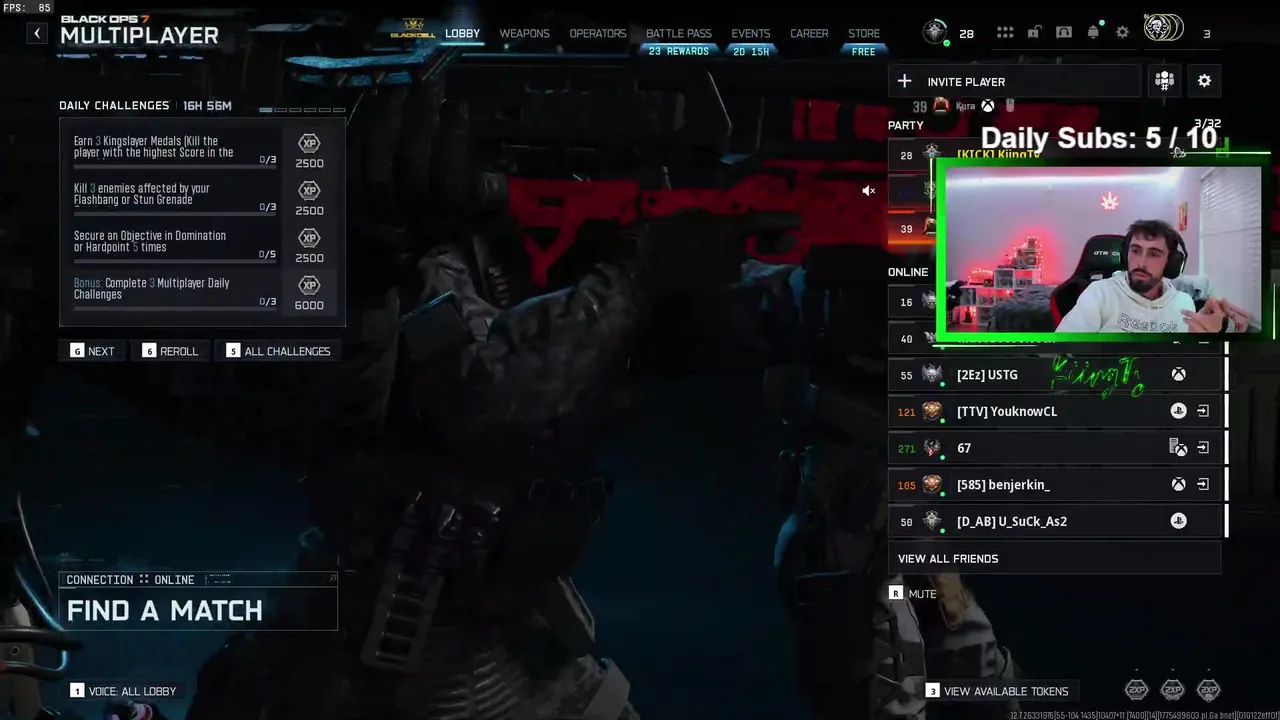Open the Operators tab
The width and height of the screenshot is (1280, 720).
point(598,33)
